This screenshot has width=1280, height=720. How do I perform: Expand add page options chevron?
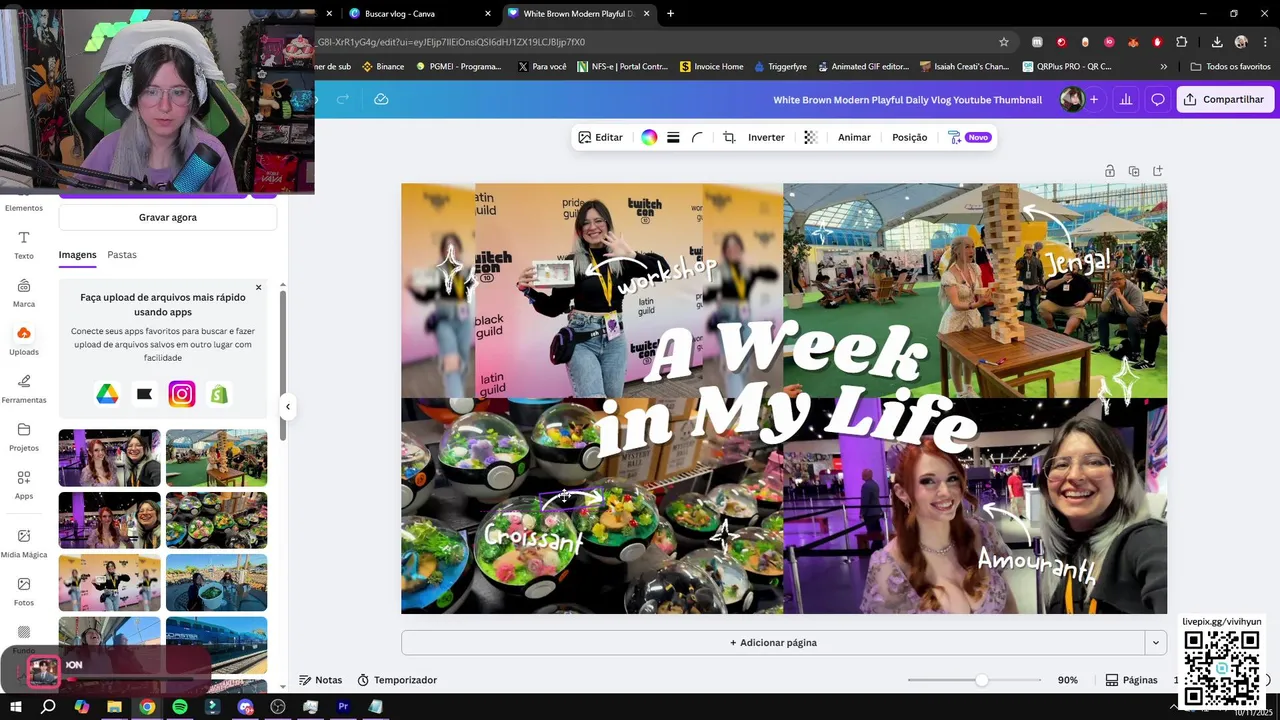click(1156, 643)
